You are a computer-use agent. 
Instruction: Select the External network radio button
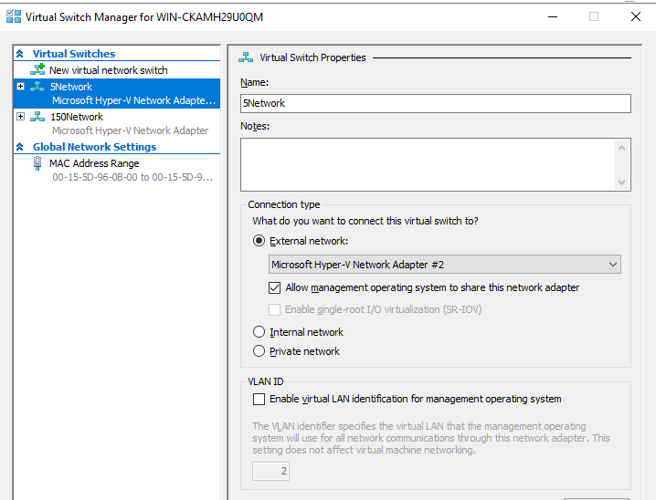259,241
